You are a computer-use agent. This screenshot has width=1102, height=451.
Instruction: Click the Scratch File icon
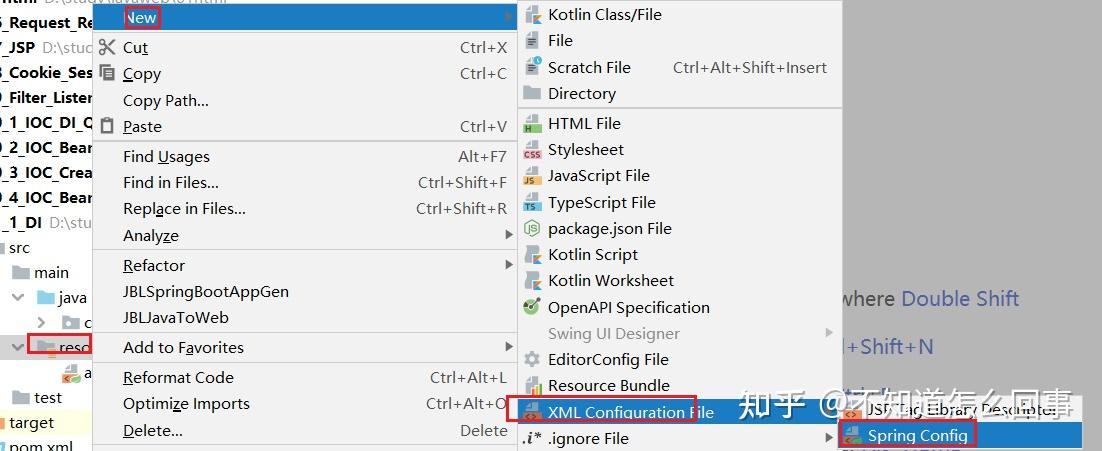click(532, 68)
